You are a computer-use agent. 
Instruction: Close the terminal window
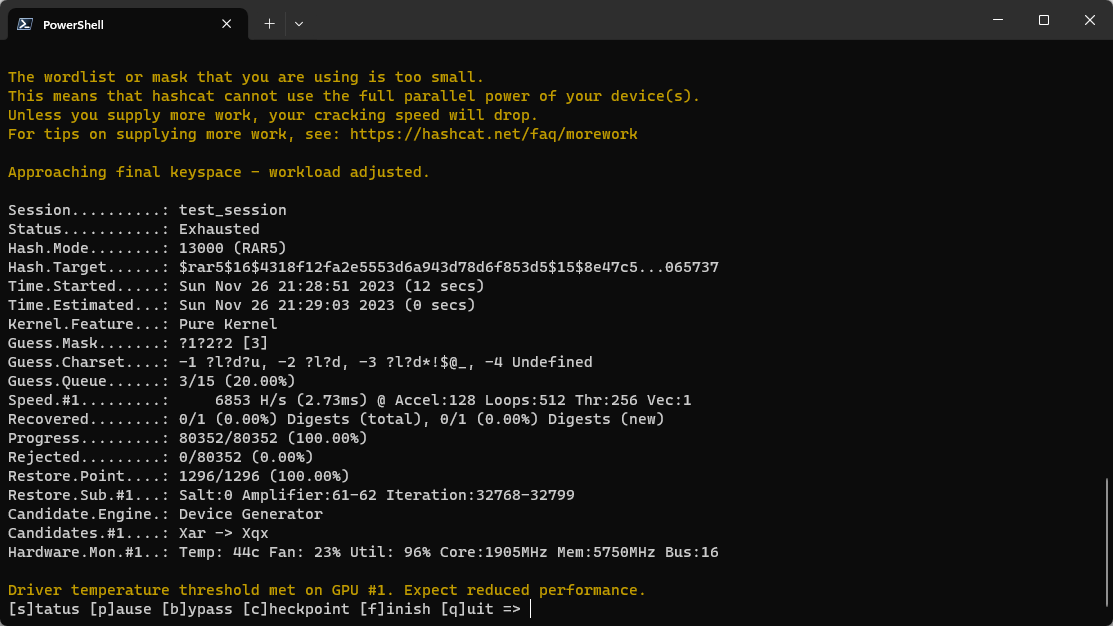click(x=1089, y=20)
